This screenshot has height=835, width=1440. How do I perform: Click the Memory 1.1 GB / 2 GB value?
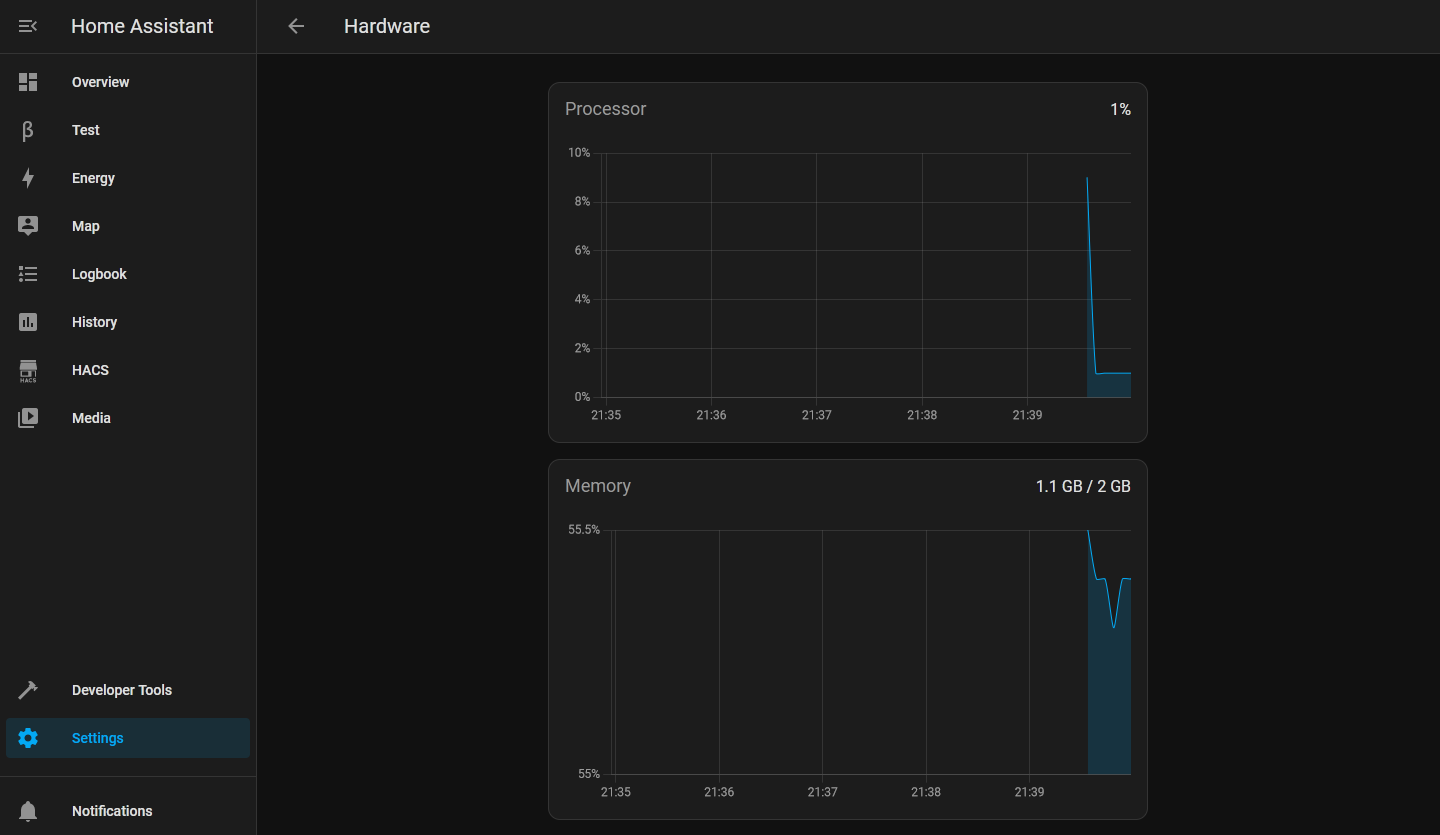[x=1083, y=486]
